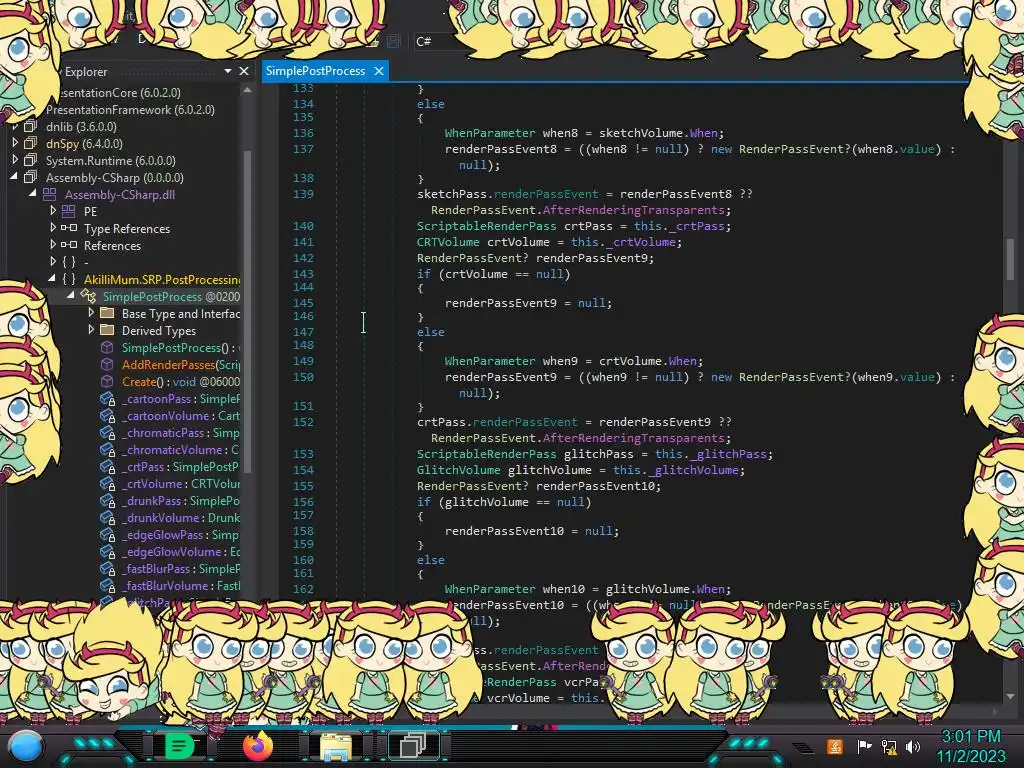Image resolution: width=1024 pixels, height=768 pixels.
Task: Click the SimplePostProcess() constructor method icon
Action: click(107, 347)
